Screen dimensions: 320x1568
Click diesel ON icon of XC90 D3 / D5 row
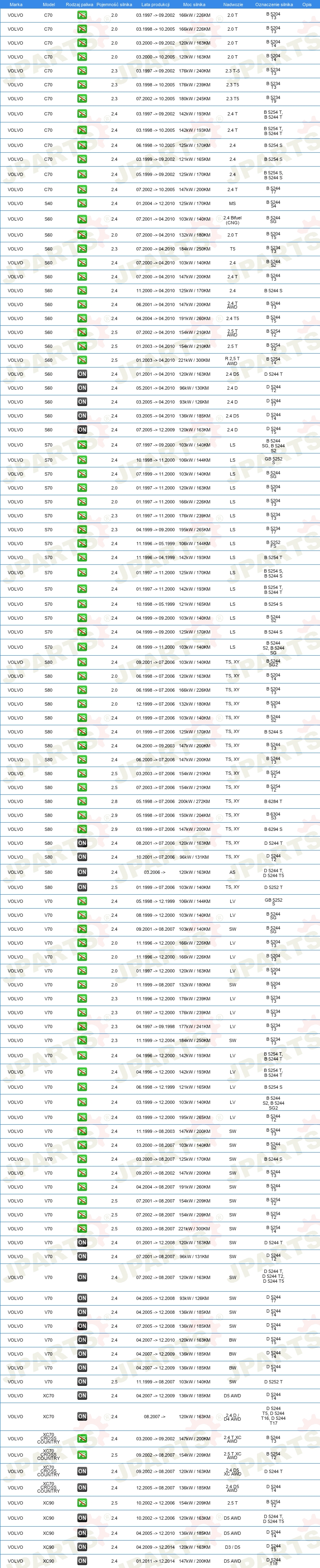(x=82, y=1547)
